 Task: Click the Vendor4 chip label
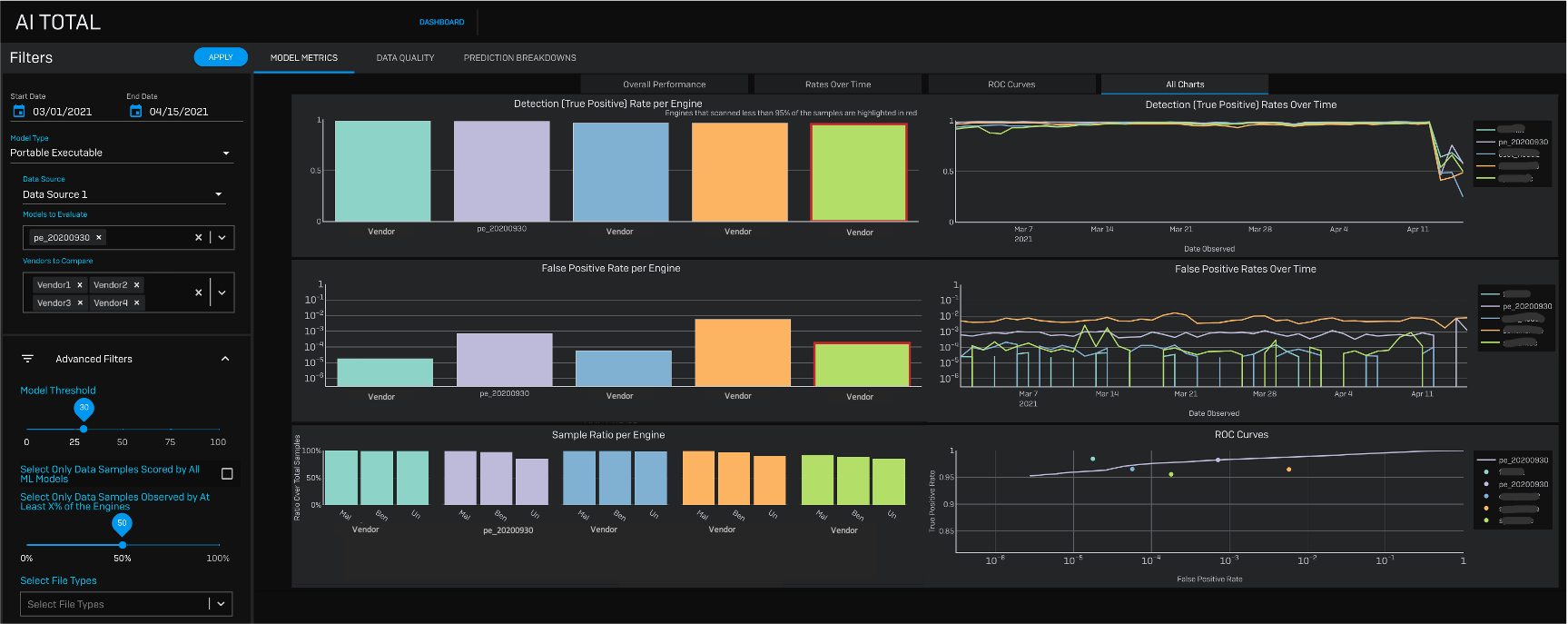point(111,303)
